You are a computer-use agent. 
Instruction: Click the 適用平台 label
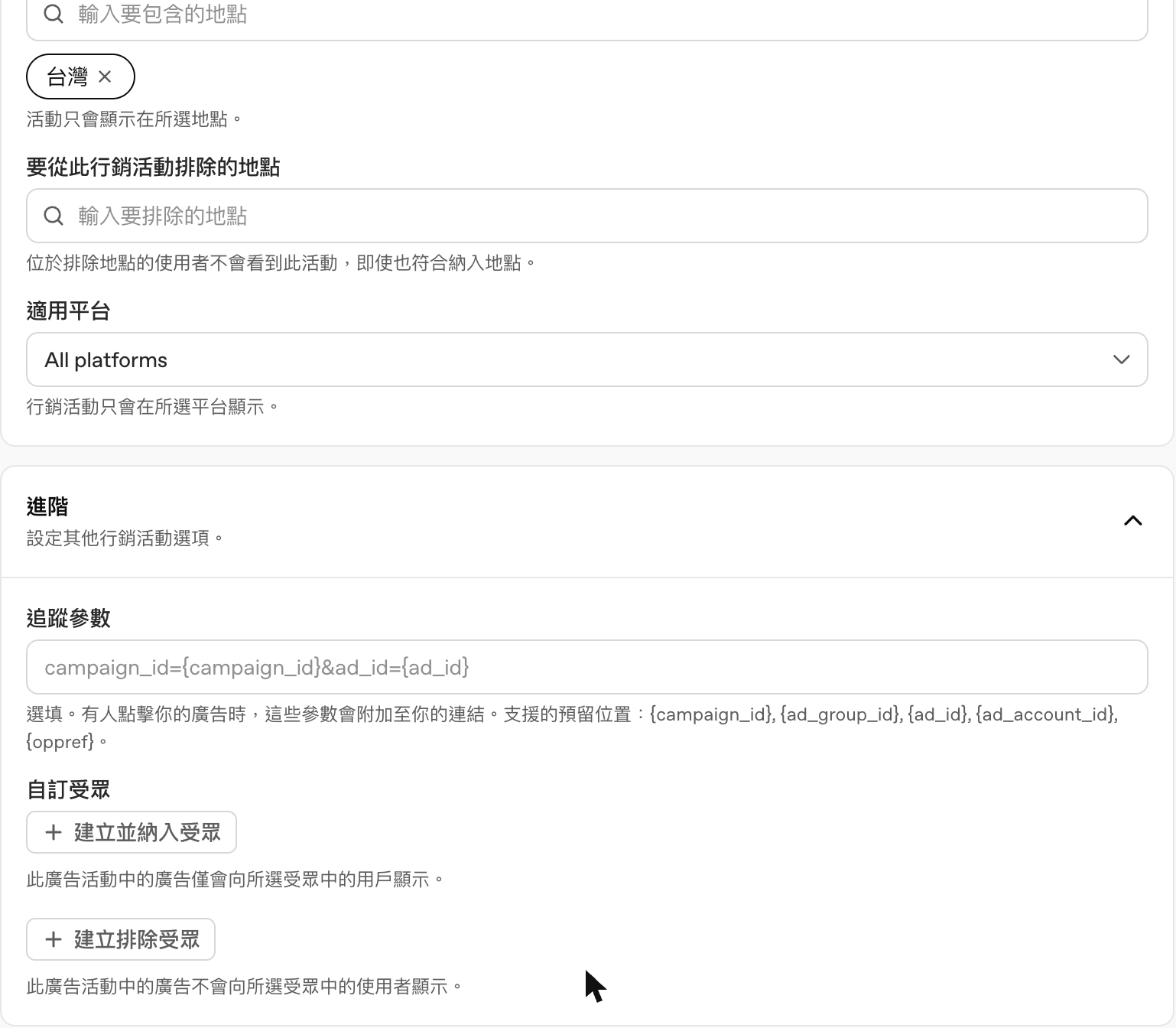tap(68, 311)
